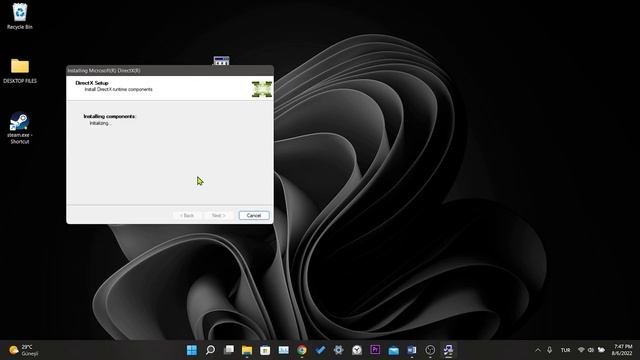The image size is (640, 360).
Task: Open the volume tray icon
Action: tap(591, 350)
